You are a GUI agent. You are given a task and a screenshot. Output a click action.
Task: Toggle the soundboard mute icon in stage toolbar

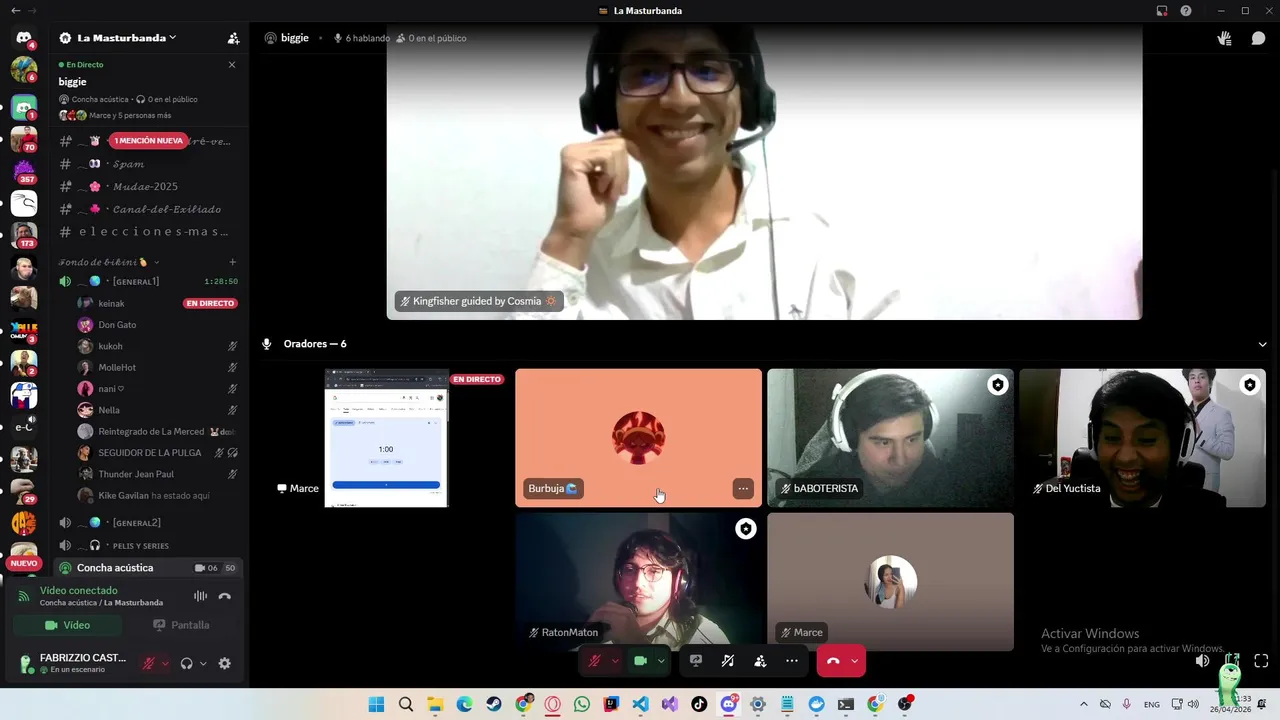(728, 660)
